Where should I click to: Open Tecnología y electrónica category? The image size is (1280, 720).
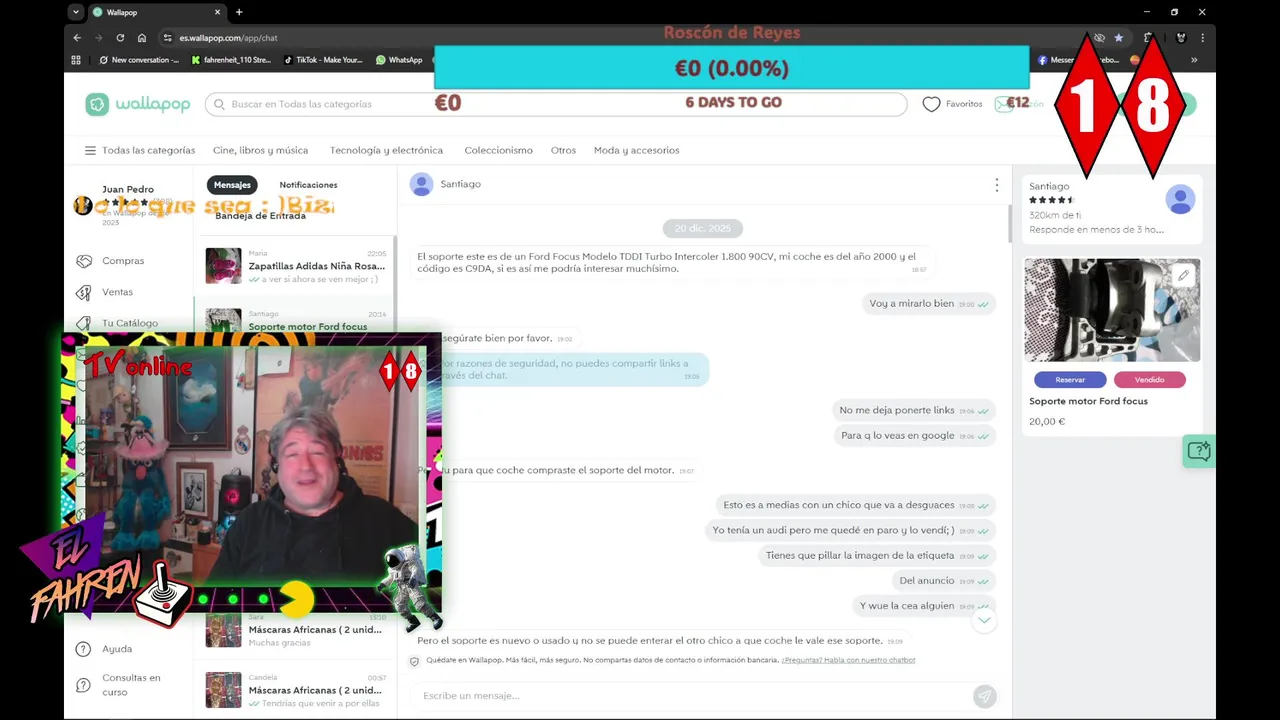(x=386, y=150)
